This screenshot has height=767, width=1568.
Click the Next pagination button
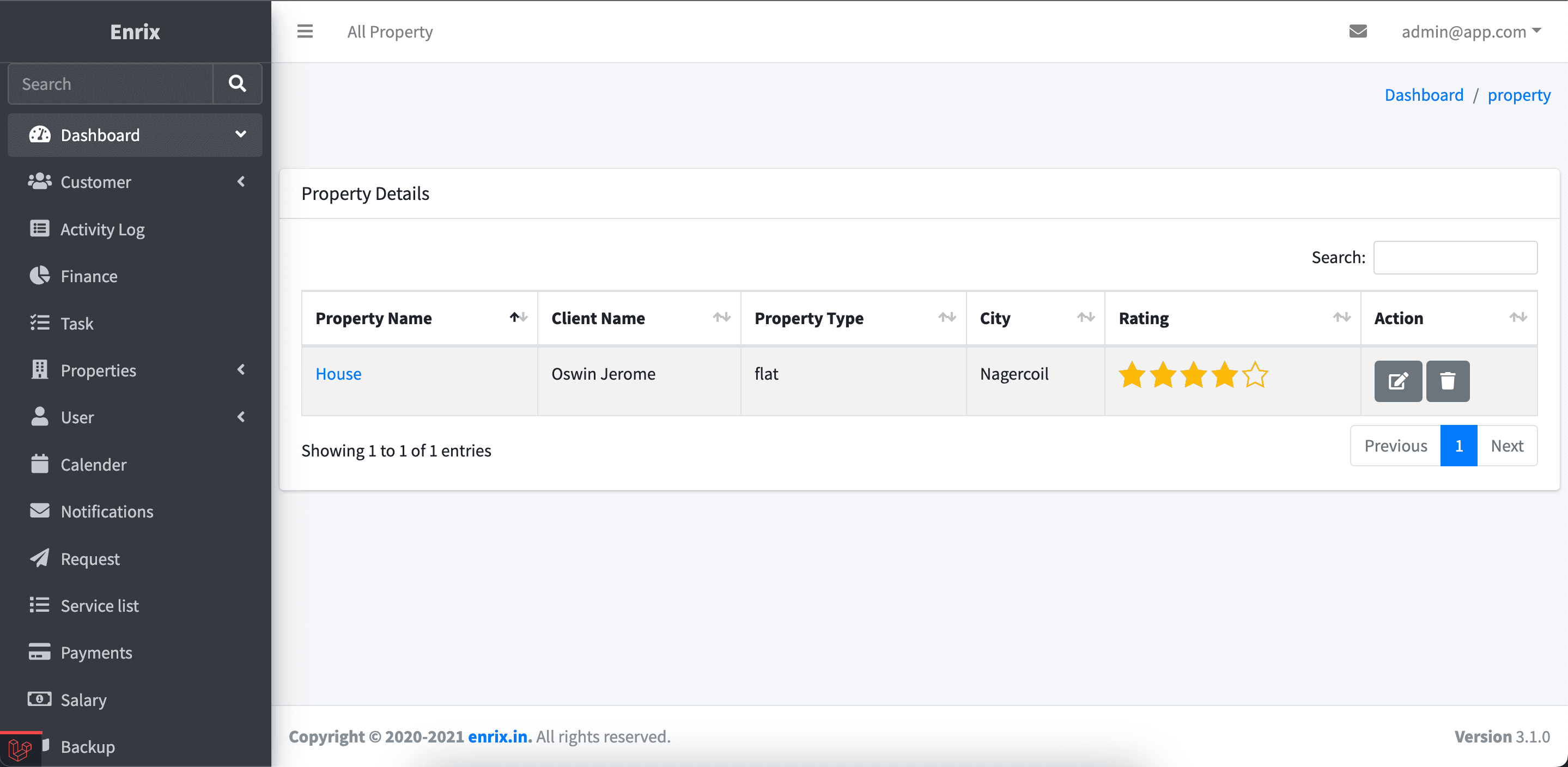(x=1506, y=446)
